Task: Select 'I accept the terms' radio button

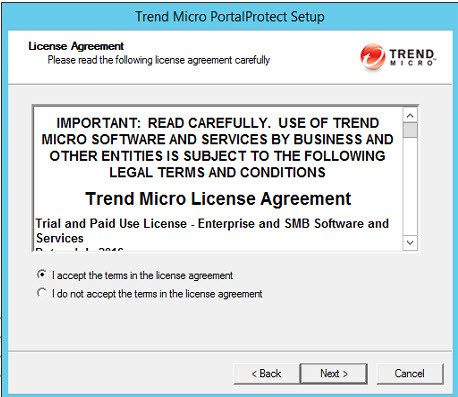Action: 42,275
